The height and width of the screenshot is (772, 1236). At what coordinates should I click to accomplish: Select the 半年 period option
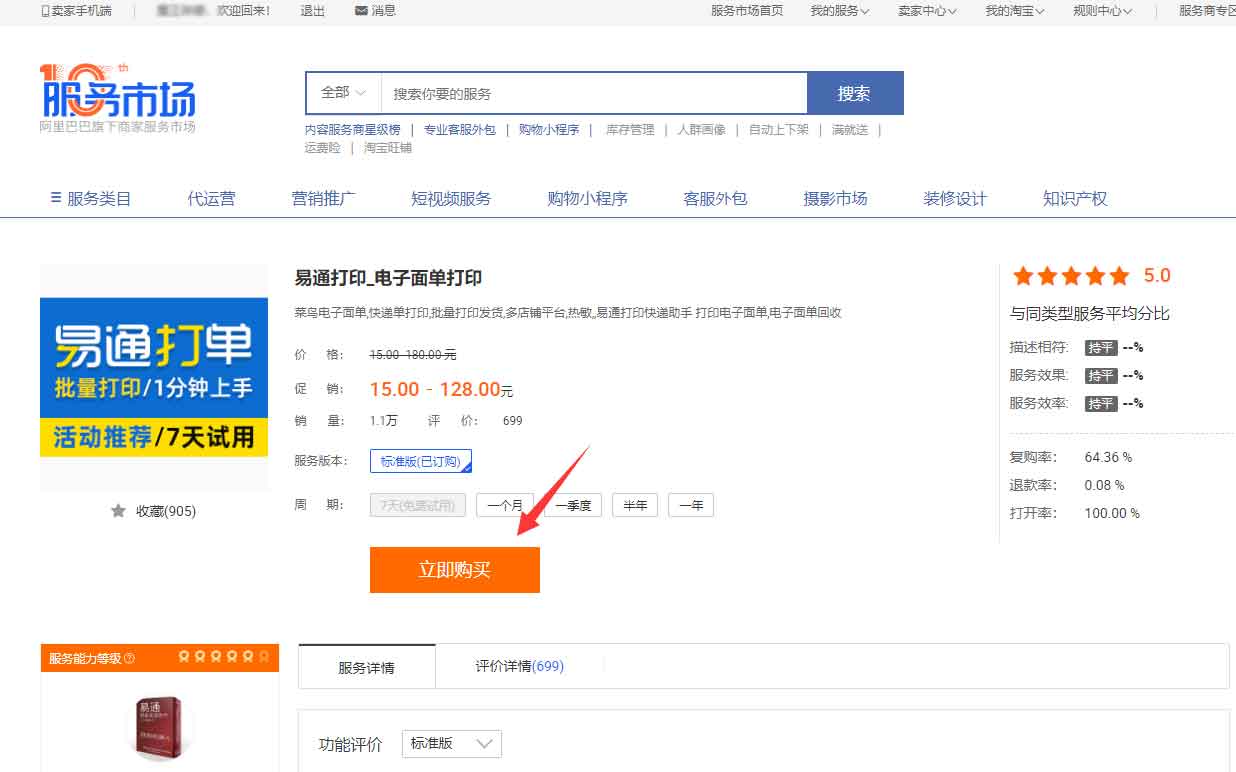tap(635, 505)
